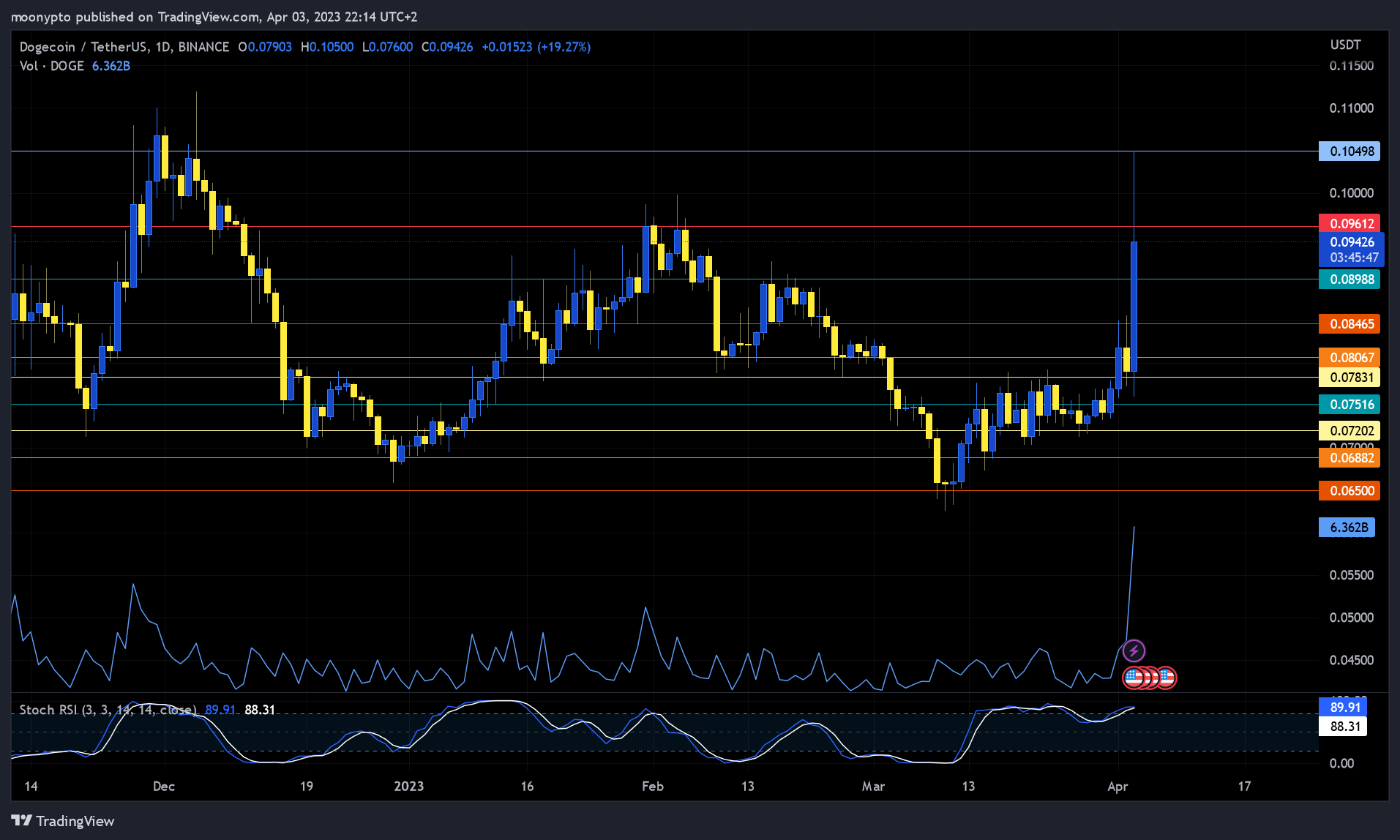Click the close value C0.09426

447,47
